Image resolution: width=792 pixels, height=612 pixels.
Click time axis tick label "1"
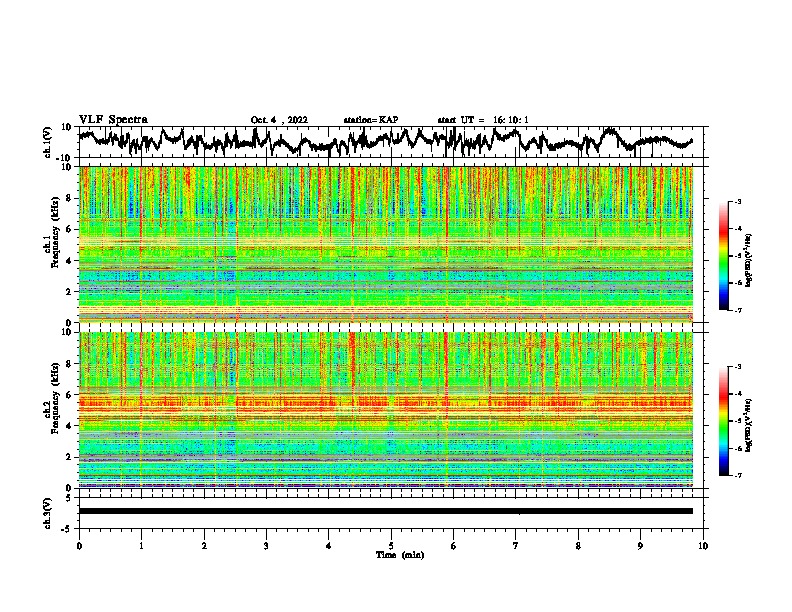point(141,546)
